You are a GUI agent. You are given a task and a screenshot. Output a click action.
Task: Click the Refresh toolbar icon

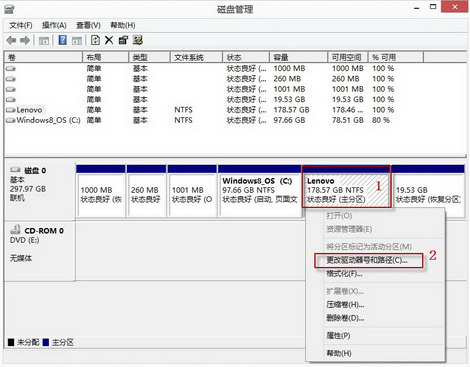click(95, 40)
